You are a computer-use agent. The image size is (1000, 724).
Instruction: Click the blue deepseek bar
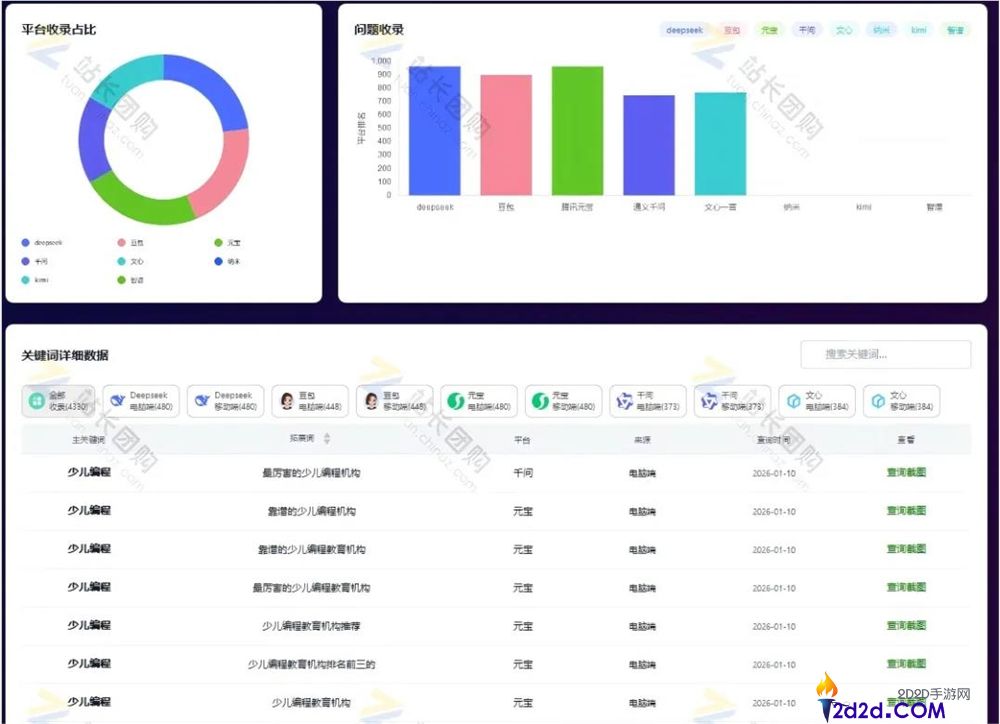(x=434, y=131)
